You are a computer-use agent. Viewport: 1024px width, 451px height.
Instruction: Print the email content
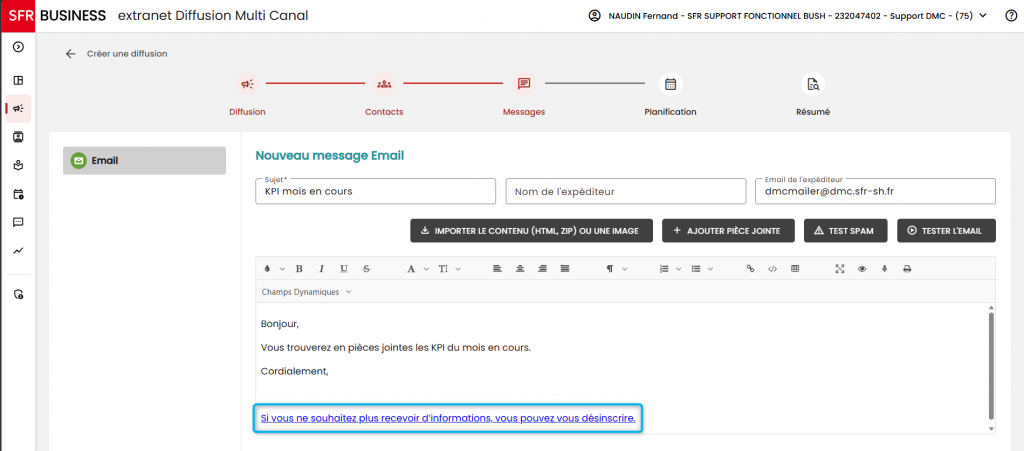[x=907, y=269]
